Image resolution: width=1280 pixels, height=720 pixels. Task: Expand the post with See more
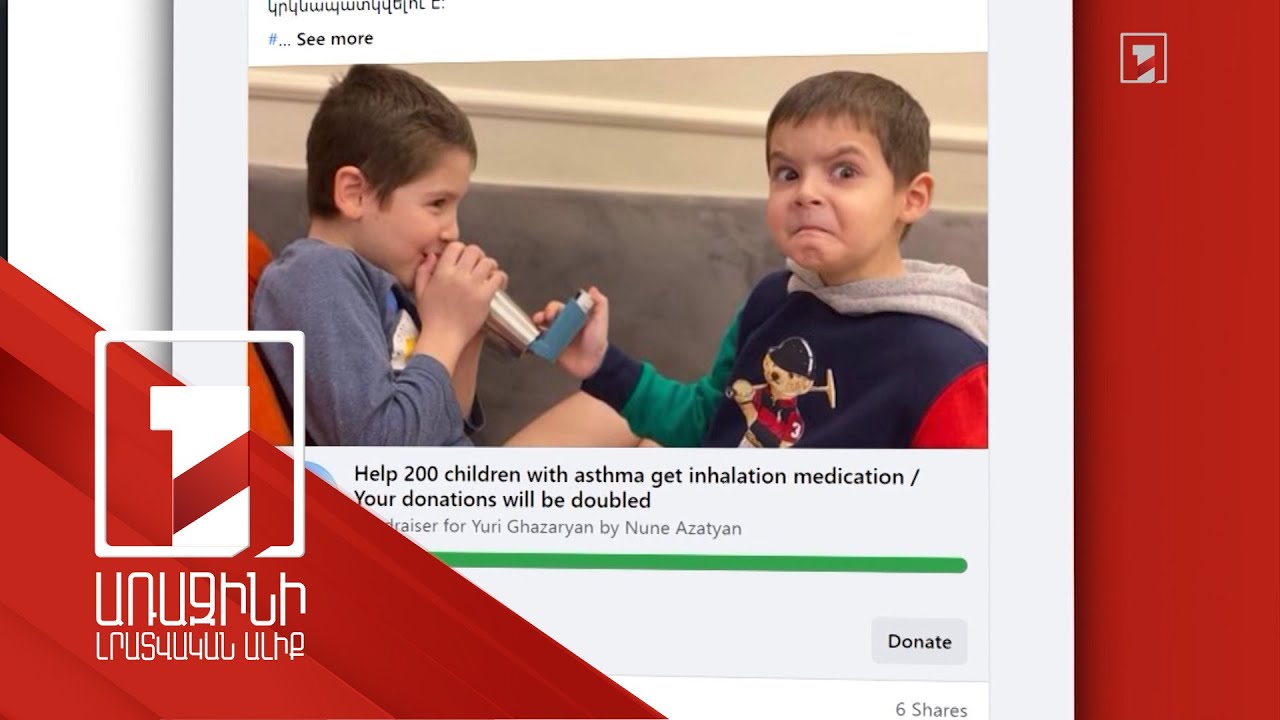(x=334, y=38)
